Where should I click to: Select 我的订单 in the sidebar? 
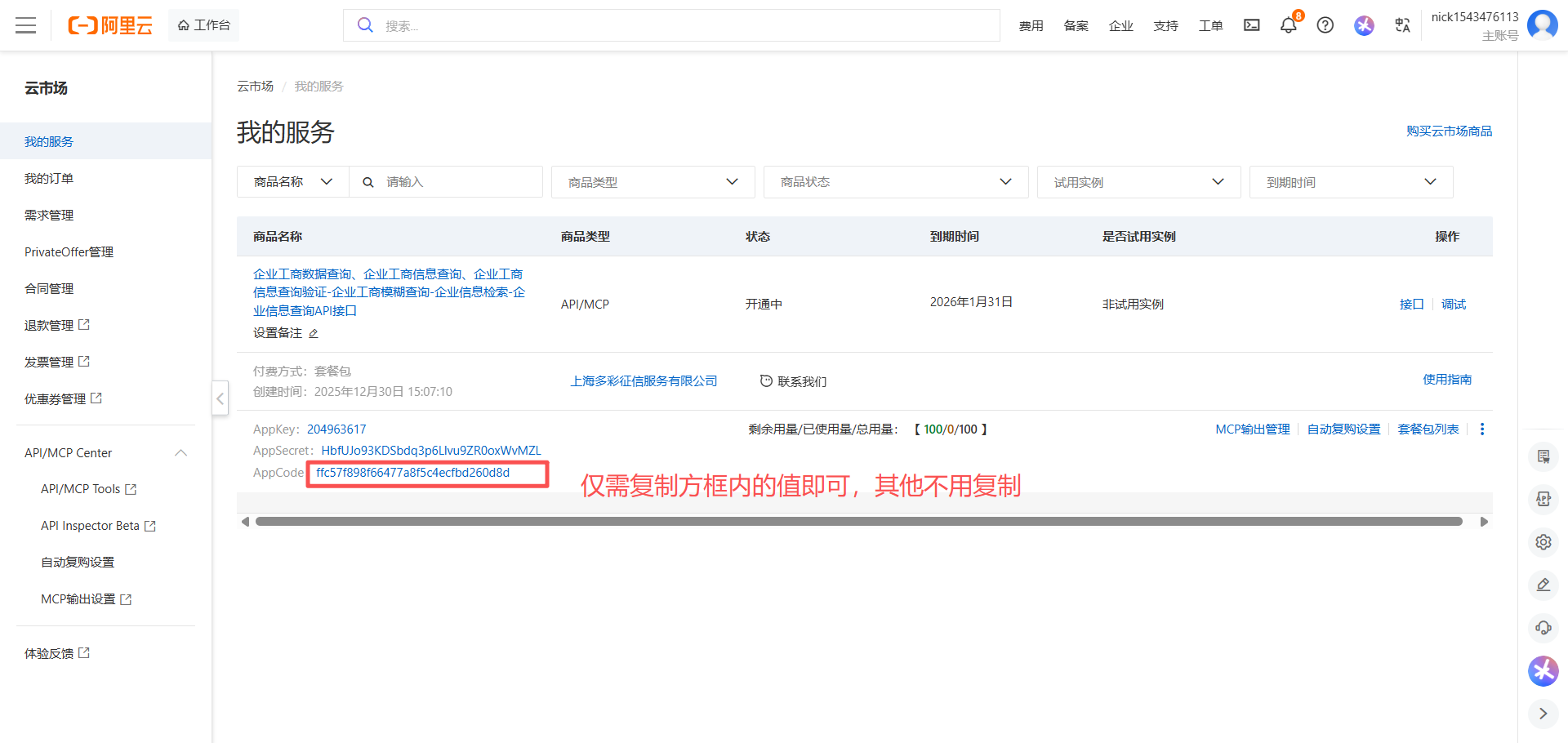pos(49,179)
